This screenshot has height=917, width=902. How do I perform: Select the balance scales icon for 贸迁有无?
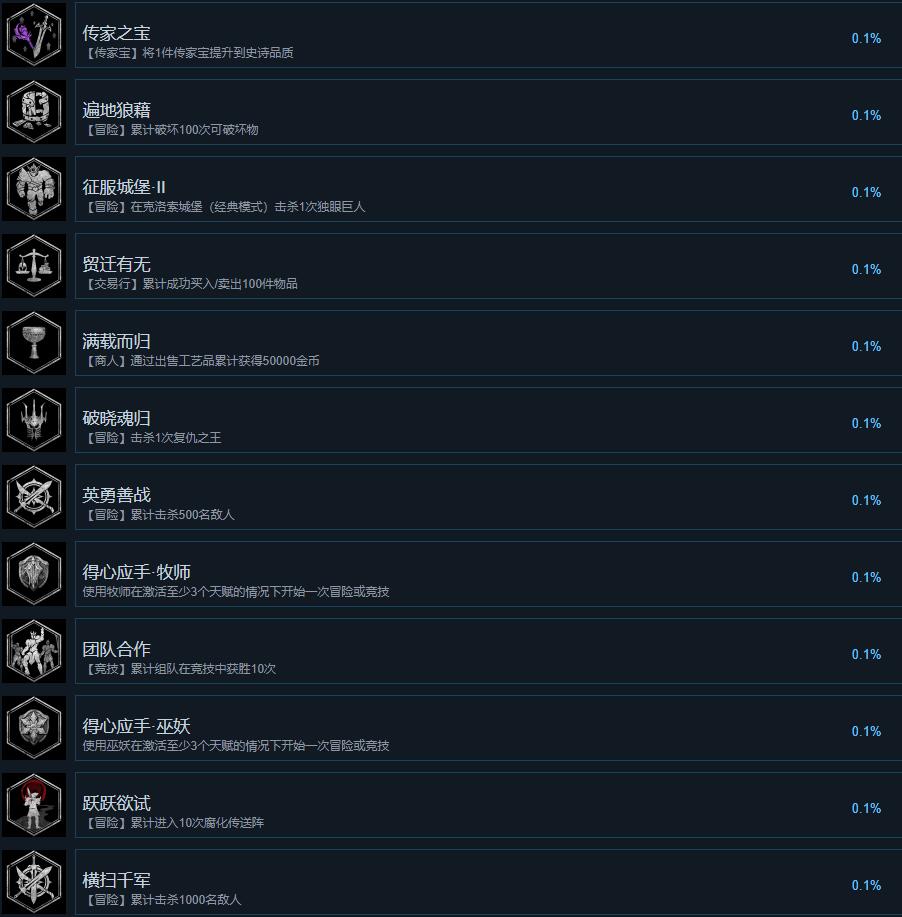[x=34, y=266]
